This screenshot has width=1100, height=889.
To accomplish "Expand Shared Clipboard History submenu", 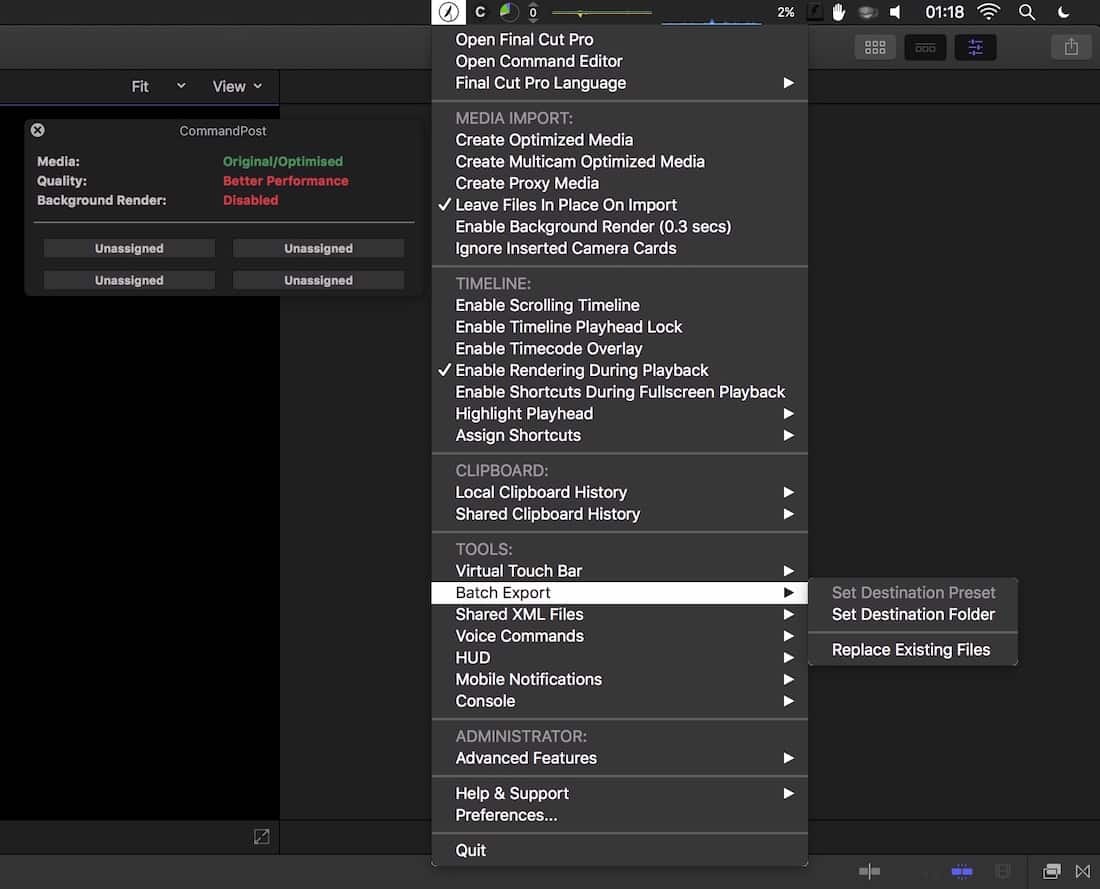I will click(x=619, y=514).
